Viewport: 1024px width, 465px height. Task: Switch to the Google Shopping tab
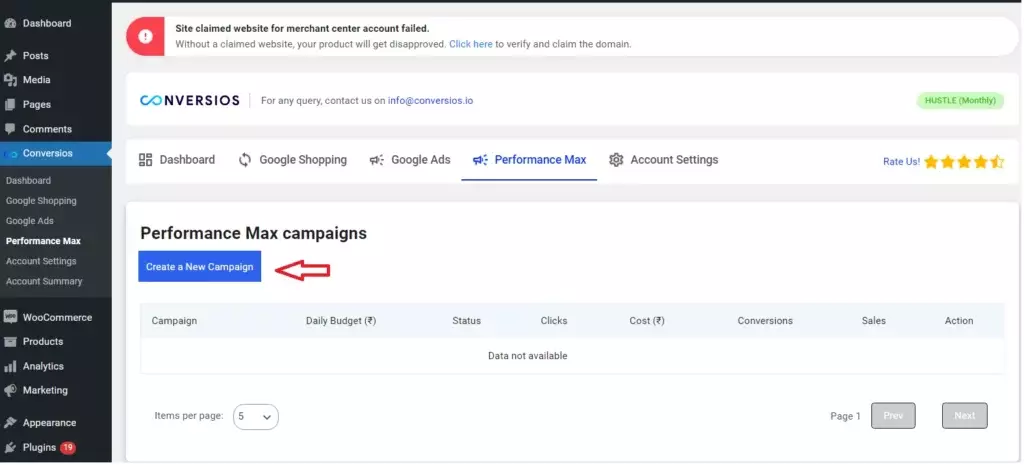click(x=293, y=160)
